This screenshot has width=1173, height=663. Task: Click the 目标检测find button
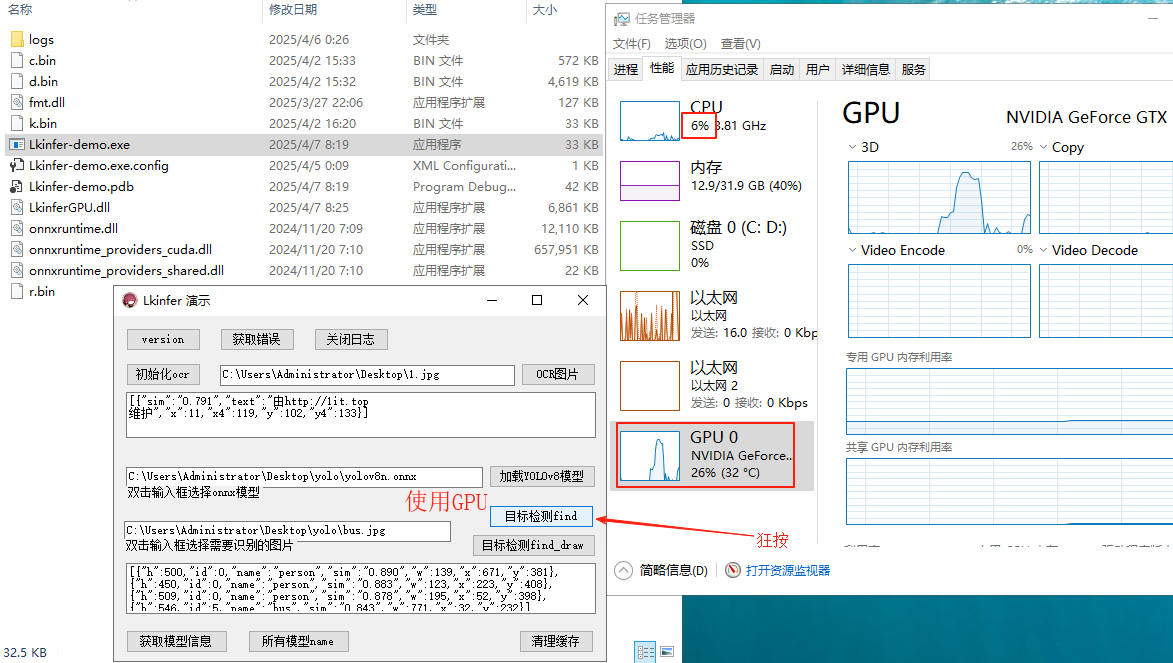point(542,516)
